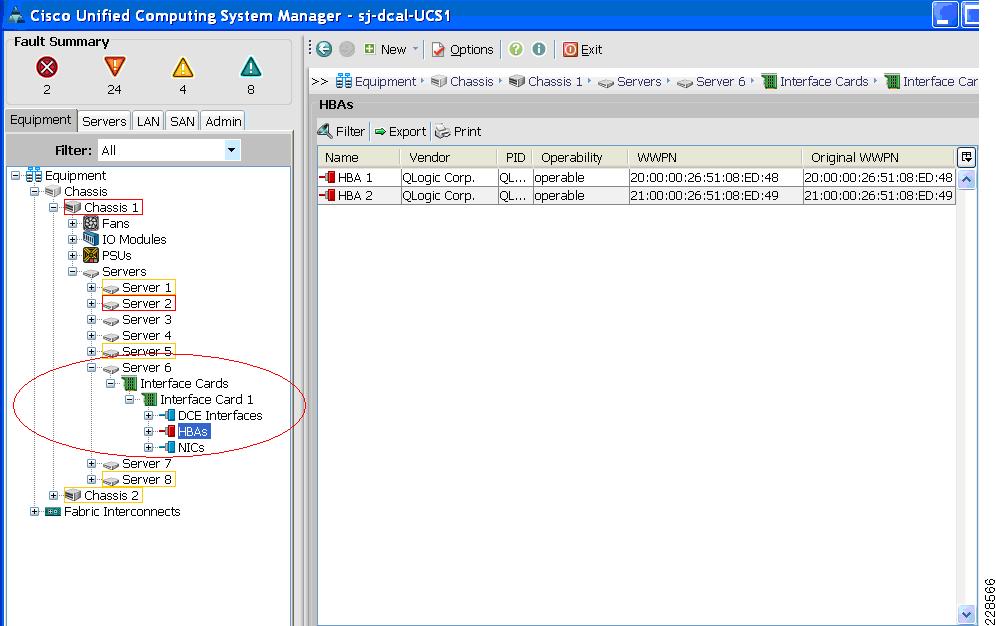
Task: Sort by the Name column header
Action: (x=359, y=157)
